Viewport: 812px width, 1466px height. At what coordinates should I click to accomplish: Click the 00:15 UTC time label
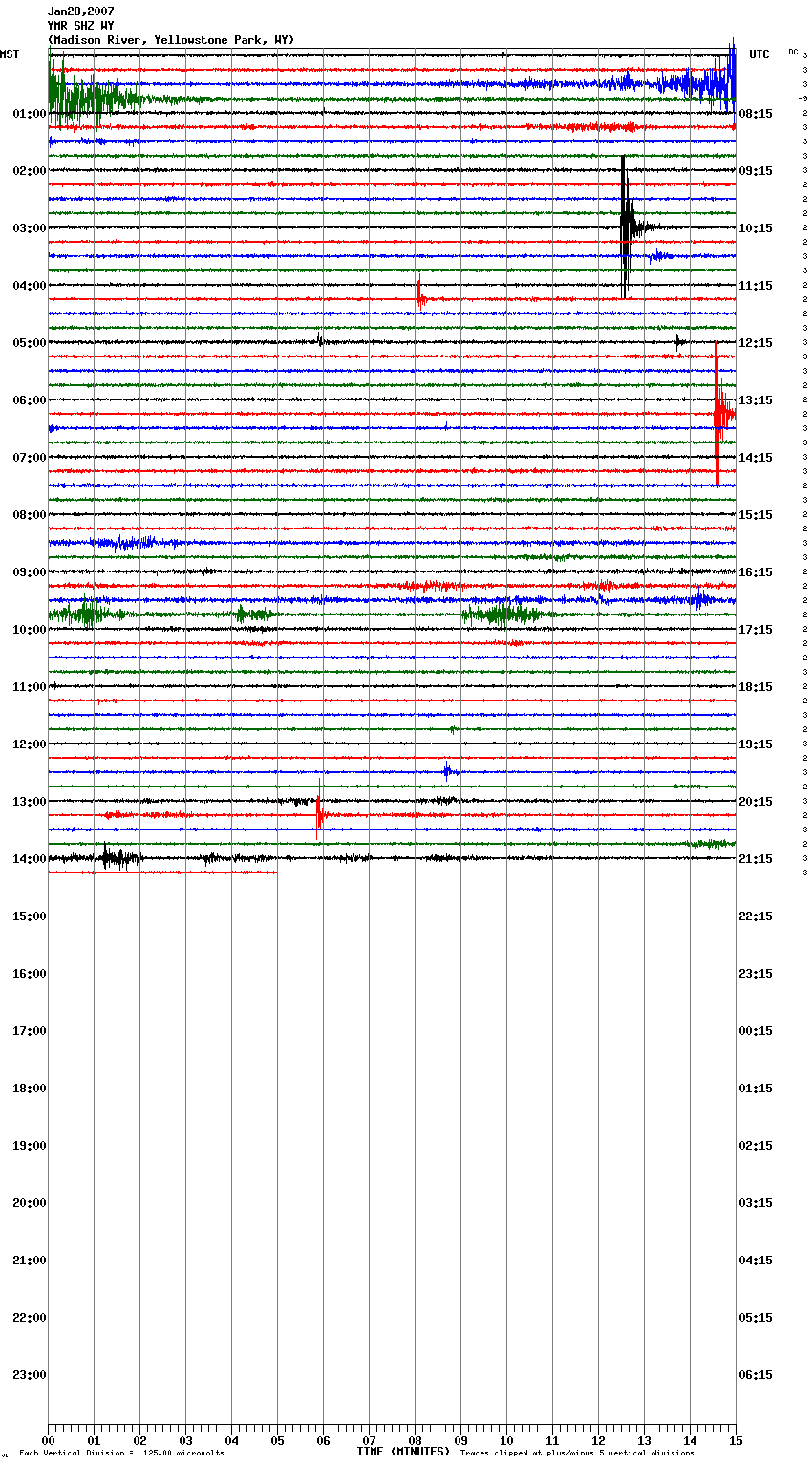756,1031
